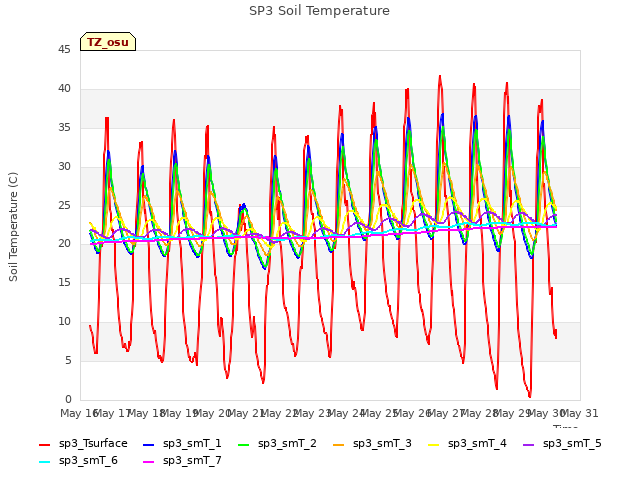Click the 15 y-axis tick label
Image resolution: width=640 pixels, height=480 pixels.
click(x=64, y=282)
